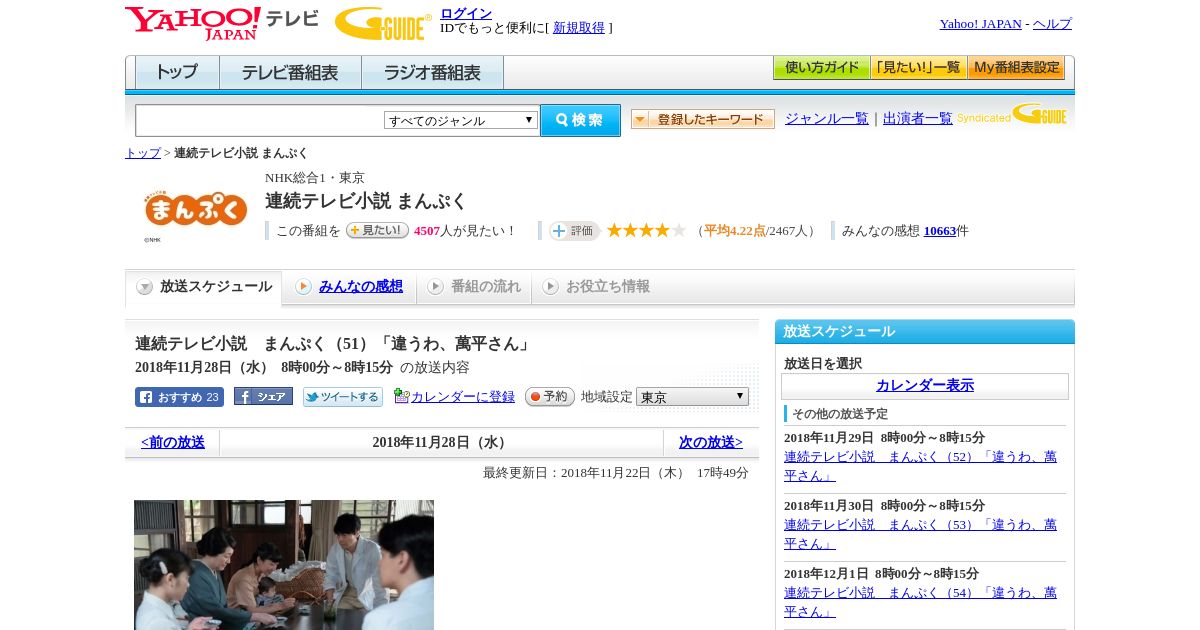Open the ジャンル一覧 link
This screenshot has height=630, width=1200.
(827, 118)
